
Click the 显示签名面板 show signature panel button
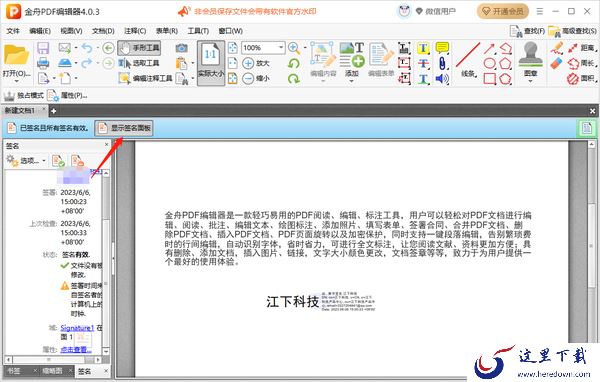coord(124,128)
